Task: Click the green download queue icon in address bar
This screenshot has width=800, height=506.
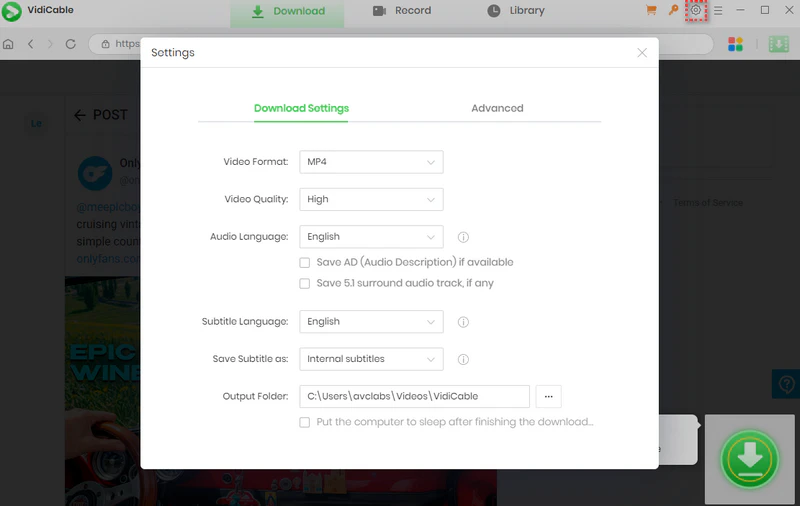Action: [779, 44]
